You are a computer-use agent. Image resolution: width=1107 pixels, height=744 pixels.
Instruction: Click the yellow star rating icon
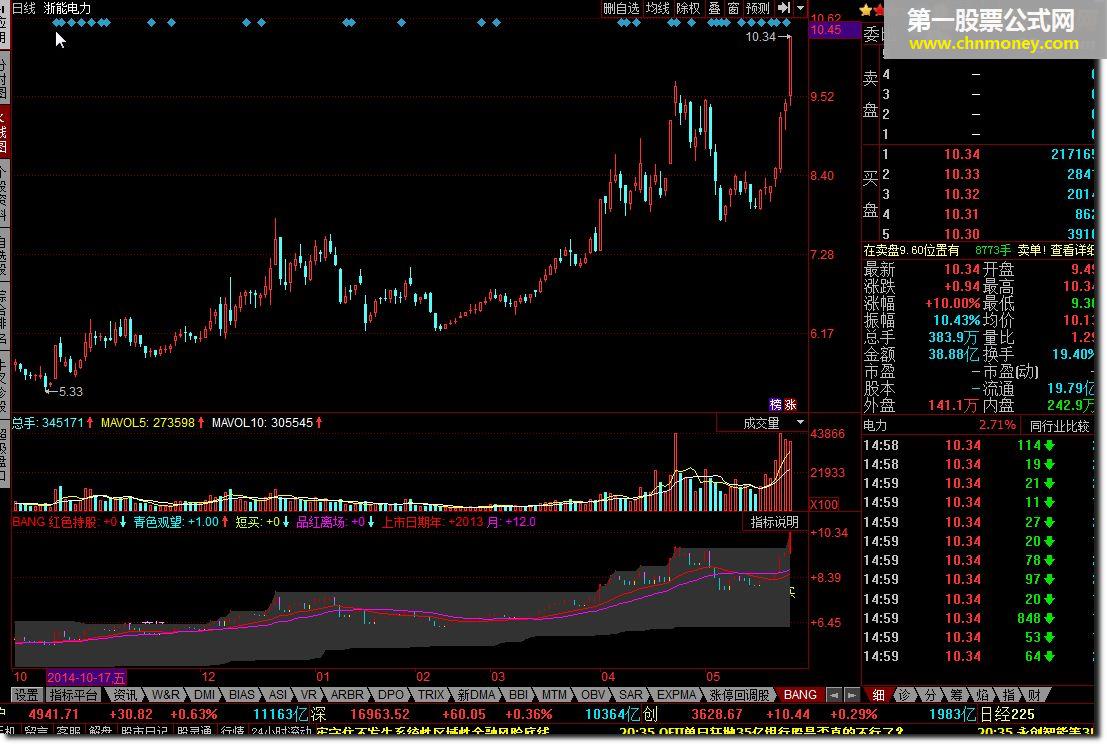866,10
